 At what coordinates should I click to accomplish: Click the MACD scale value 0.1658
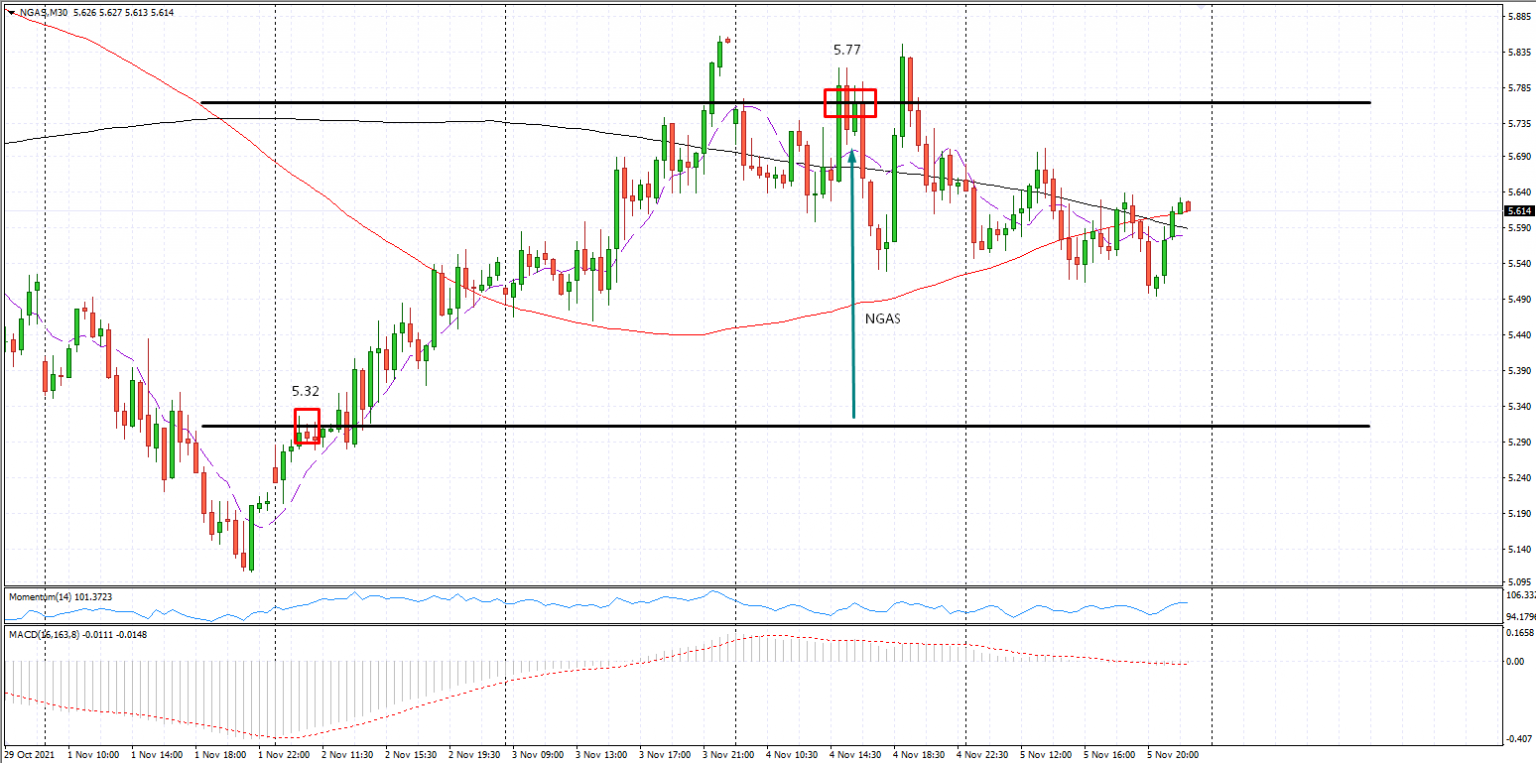tap(1521, 634)
